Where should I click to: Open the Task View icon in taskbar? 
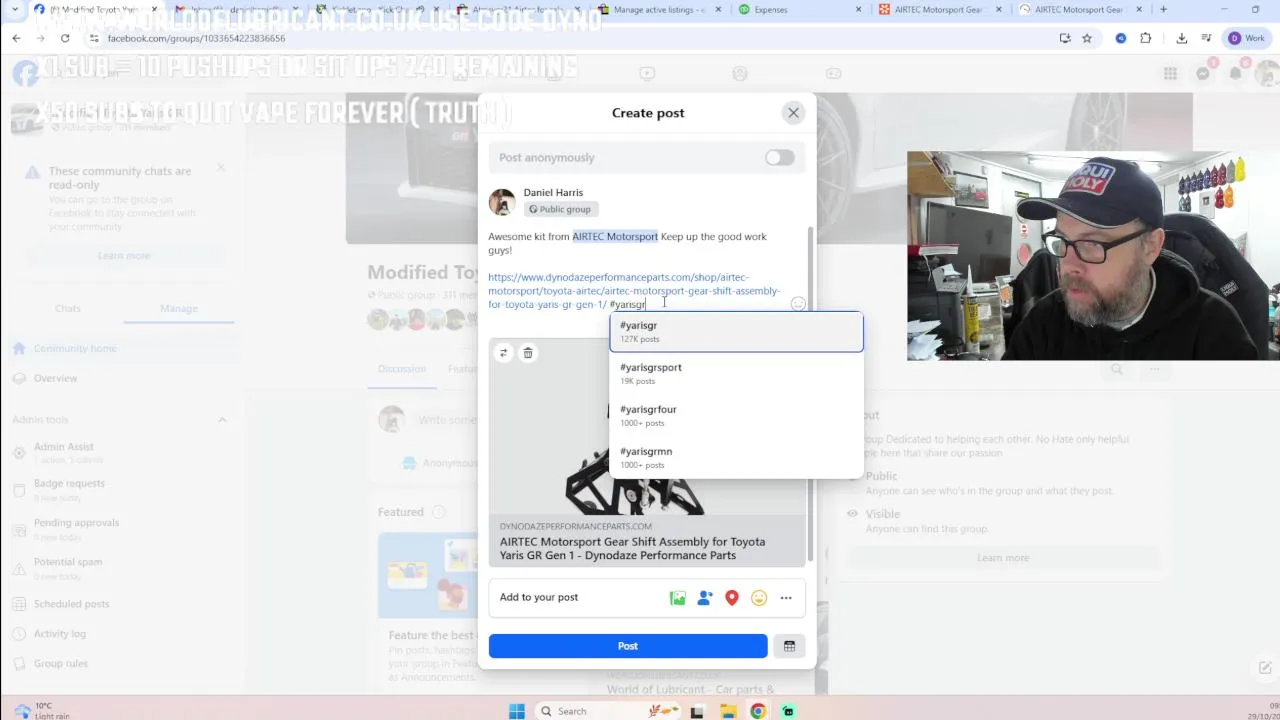697,711
